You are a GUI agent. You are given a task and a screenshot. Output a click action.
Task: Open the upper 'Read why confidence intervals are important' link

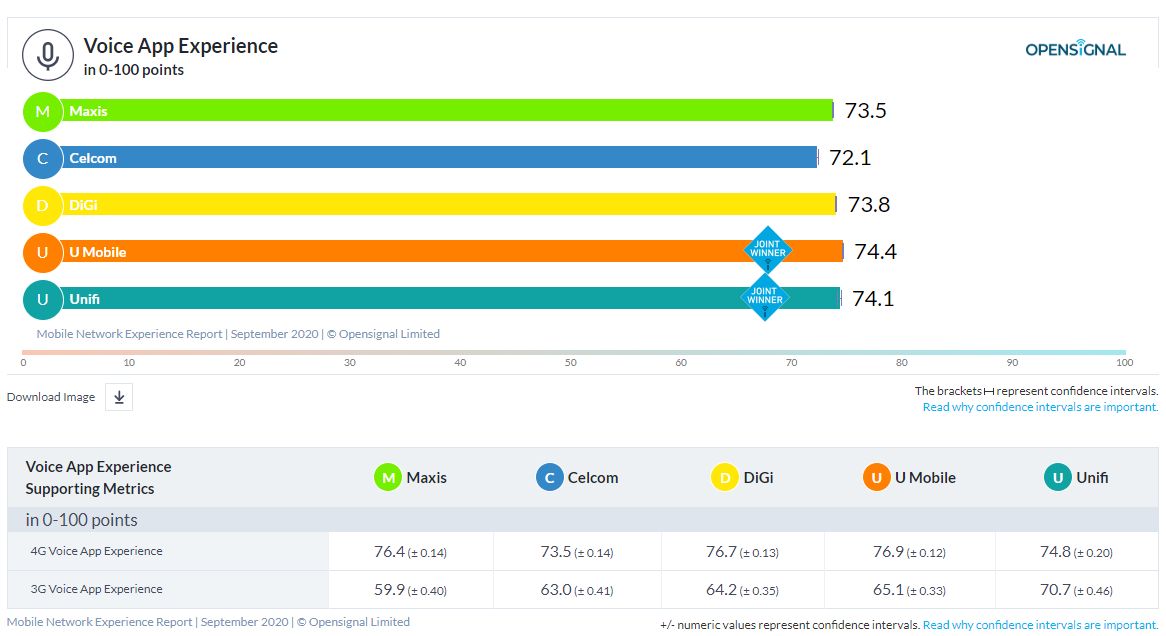[x=1040, y=407]
